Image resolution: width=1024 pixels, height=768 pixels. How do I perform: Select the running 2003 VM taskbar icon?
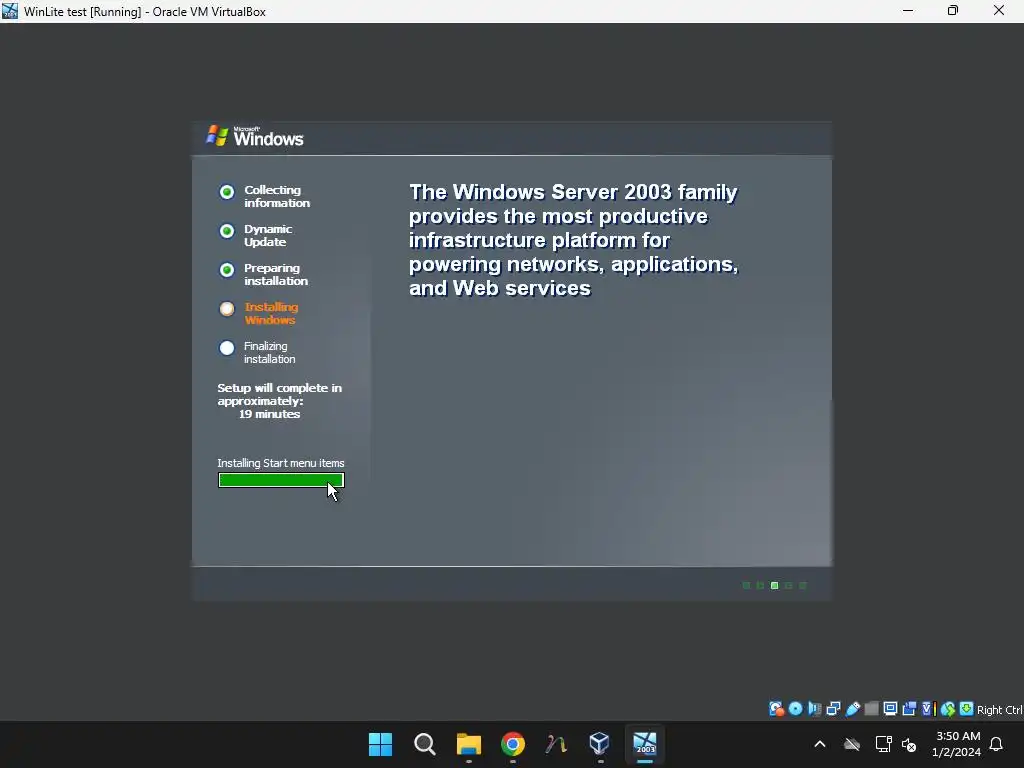(x=645, y=744)
